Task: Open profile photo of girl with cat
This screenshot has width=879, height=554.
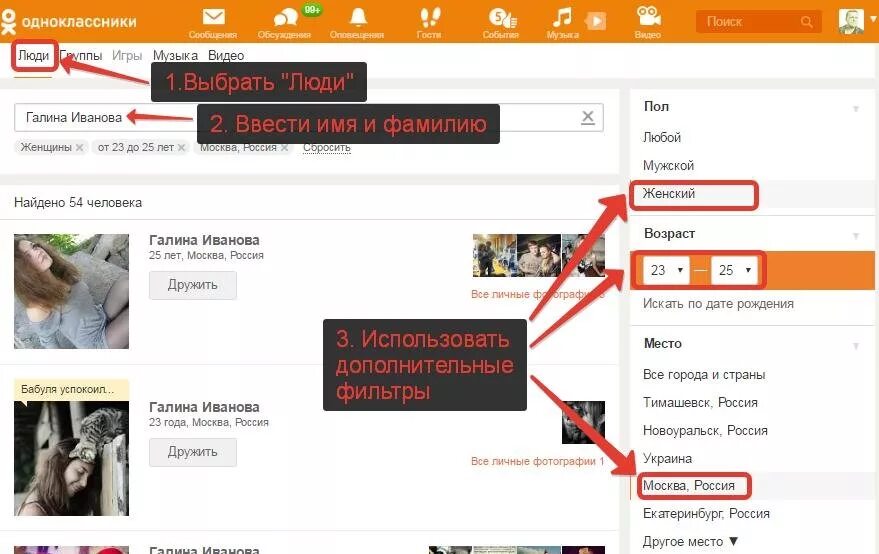Action: (x=71, y=459)
